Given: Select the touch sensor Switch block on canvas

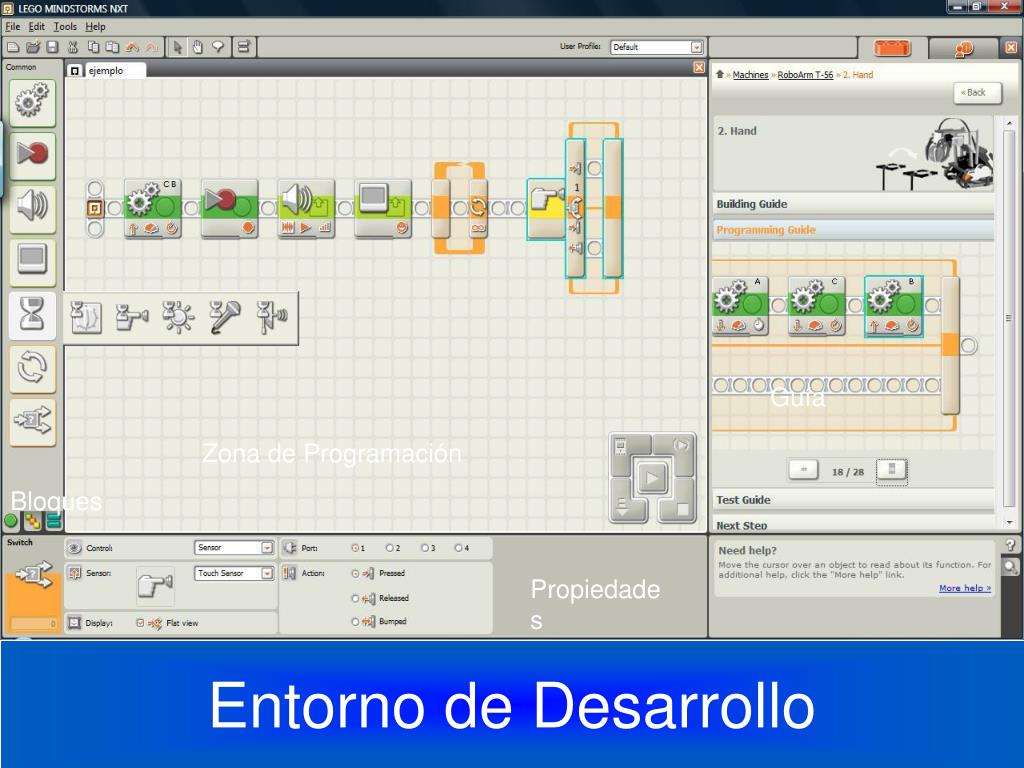Looking at the screenshot, I should pyautogui.click(x=546, y=208).
